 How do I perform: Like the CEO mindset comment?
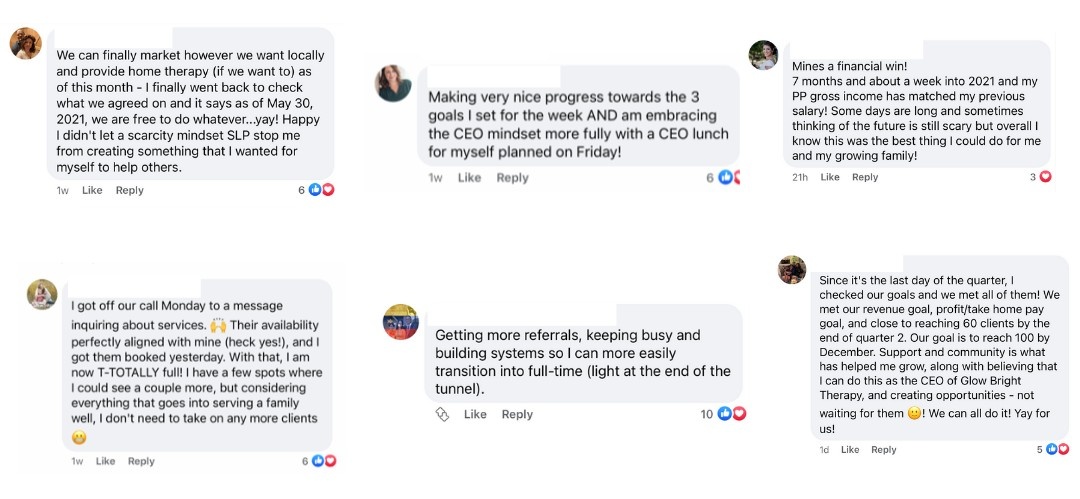pyautogui.click(x=469, y=178)
